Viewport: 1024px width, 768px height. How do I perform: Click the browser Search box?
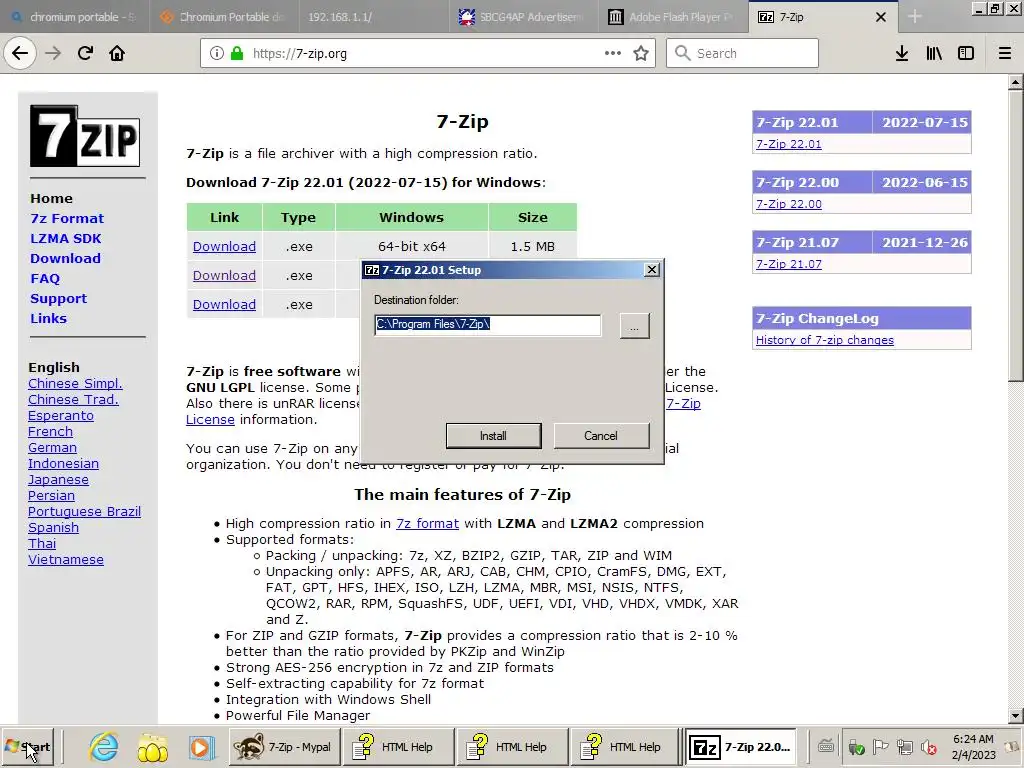click(743, 53)
